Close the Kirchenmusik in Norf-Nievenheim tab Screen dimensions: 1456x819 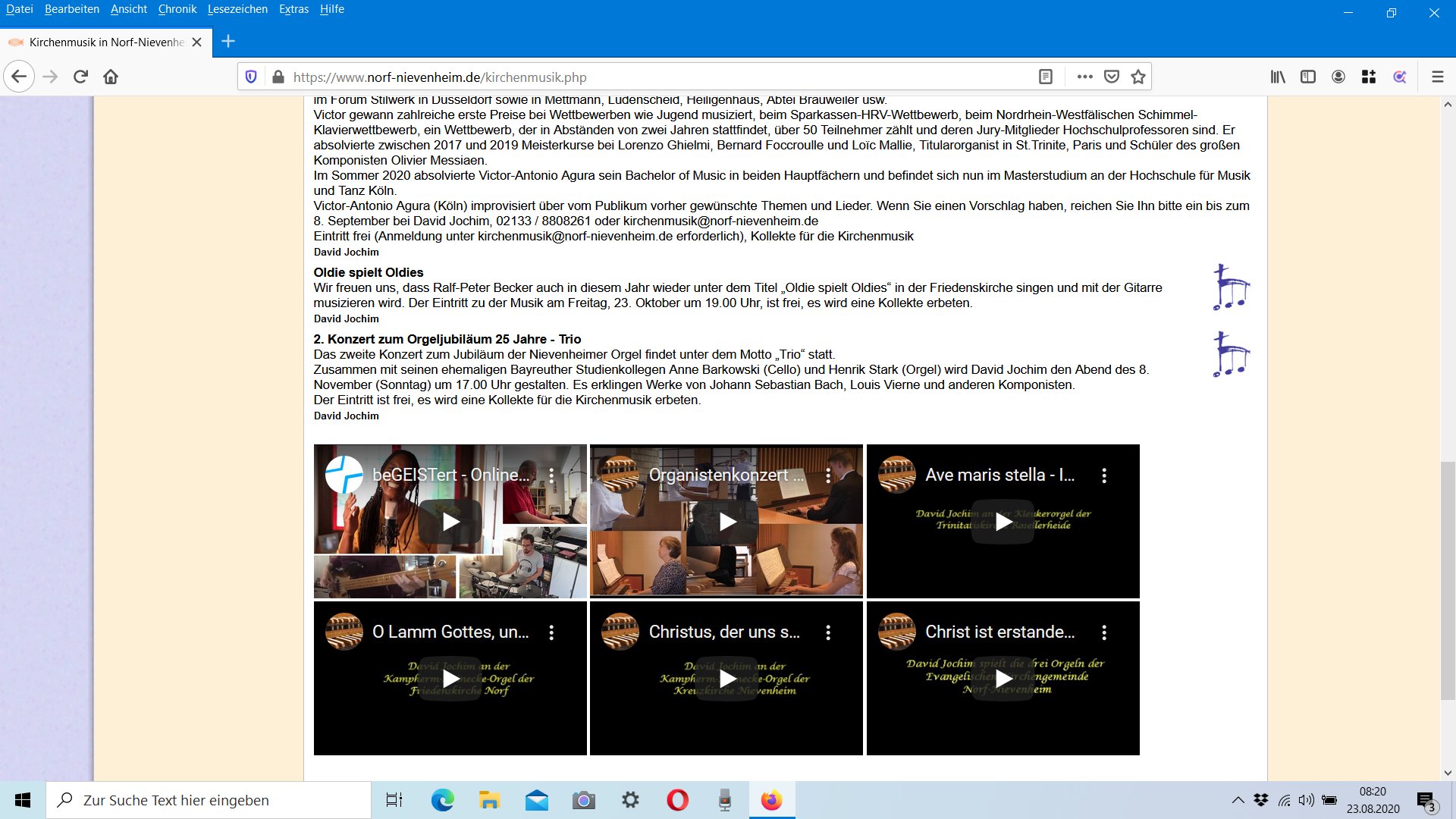(197, 42)
